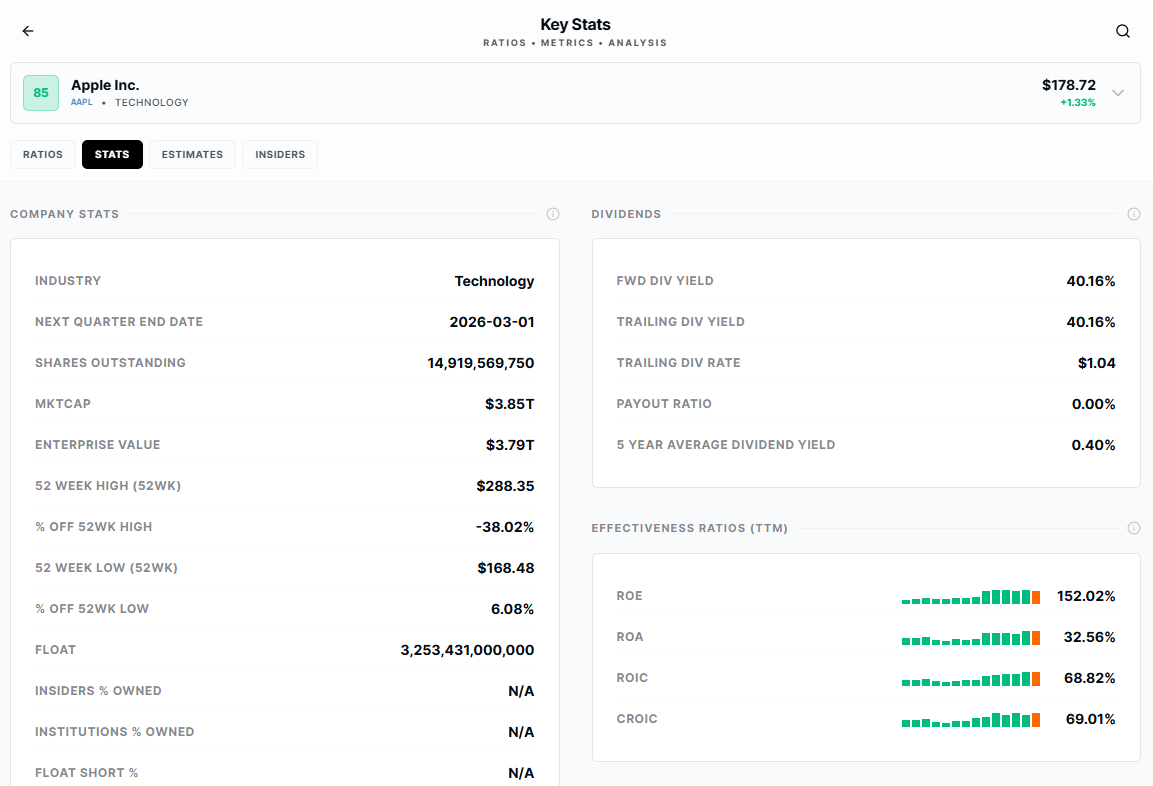Click the ROE mini bar chart
Image resolution: width=1153 pixels, height=786 pixels.
pos(971,596)
